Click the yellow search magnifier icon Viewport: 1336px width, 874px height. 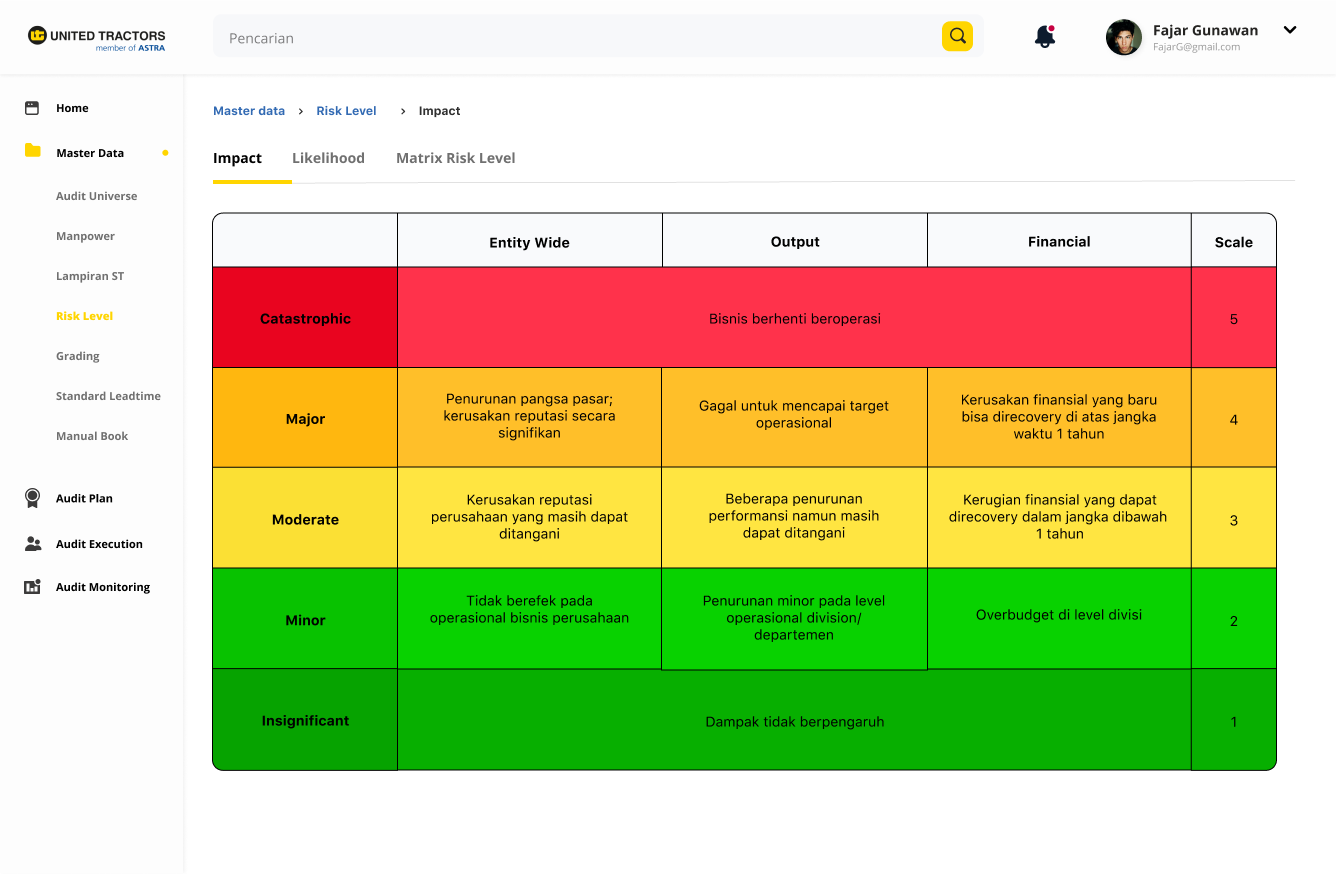coord(957,37)
